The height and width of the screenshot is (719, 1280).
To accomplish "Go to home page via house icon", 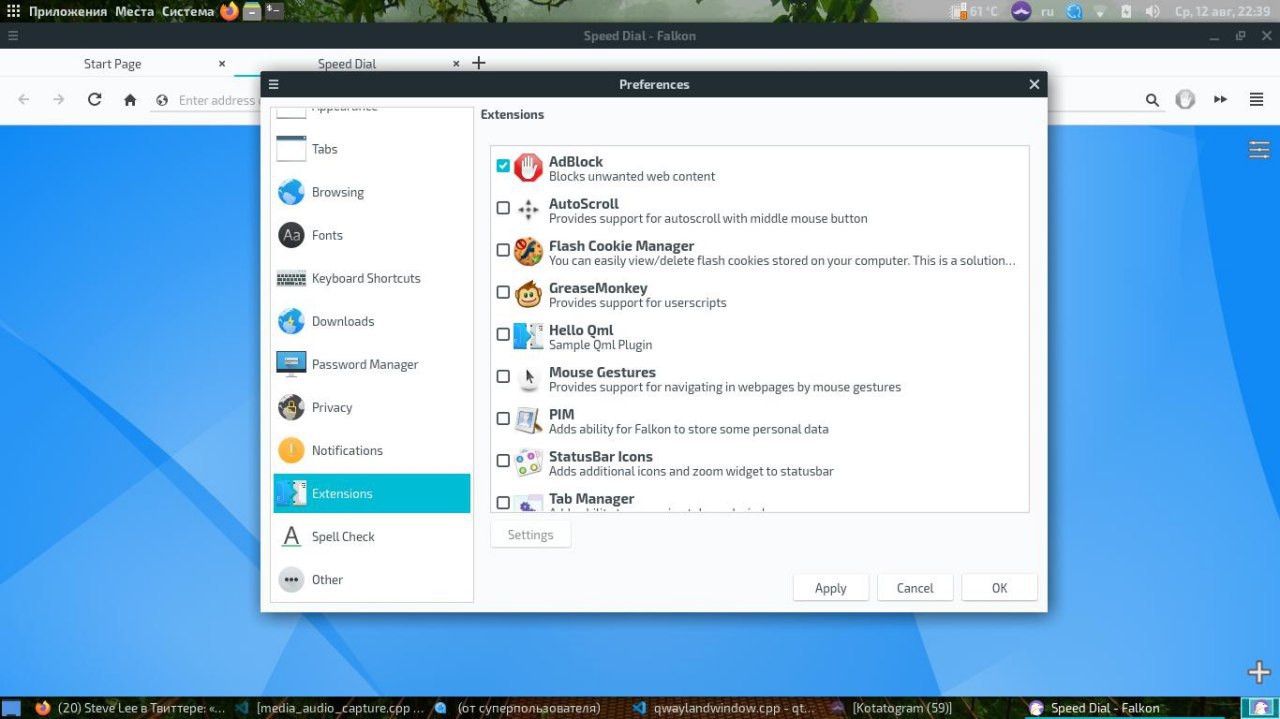I will coord(130,100).
